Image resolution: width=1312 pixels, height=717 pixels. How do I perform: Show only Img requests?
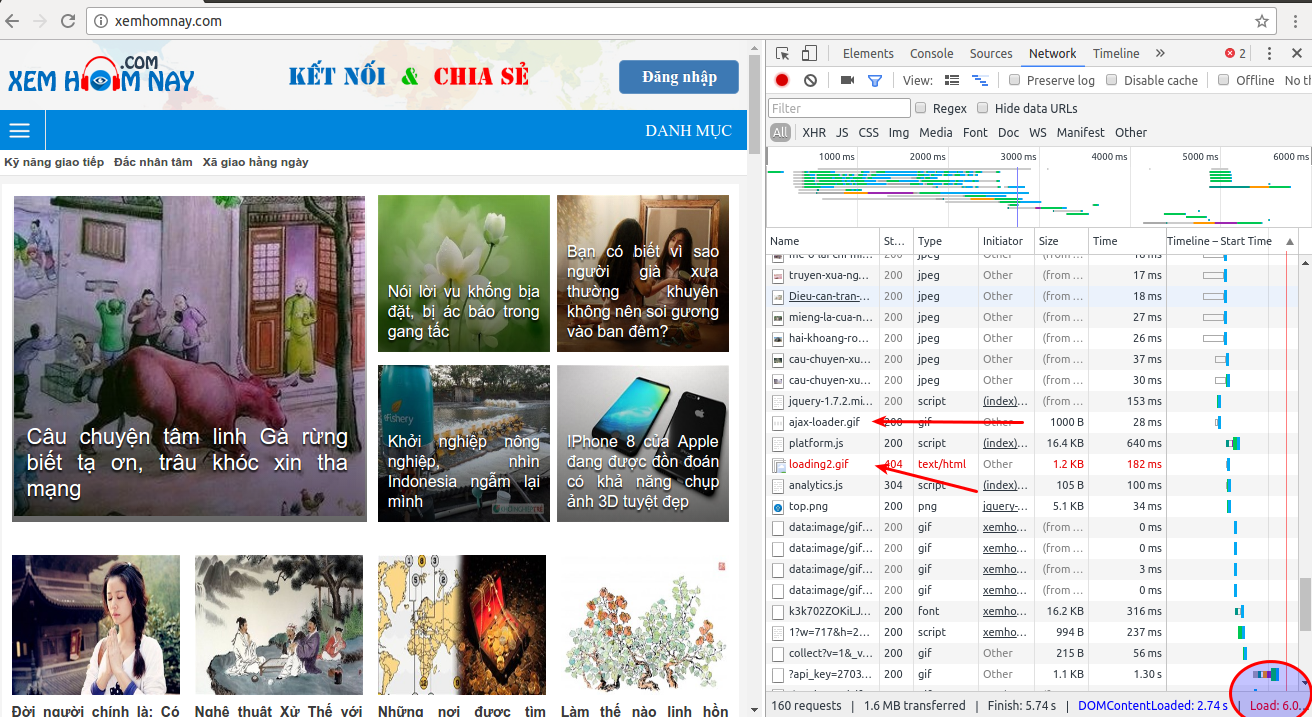pyautogui.click(x=899, y=132)
